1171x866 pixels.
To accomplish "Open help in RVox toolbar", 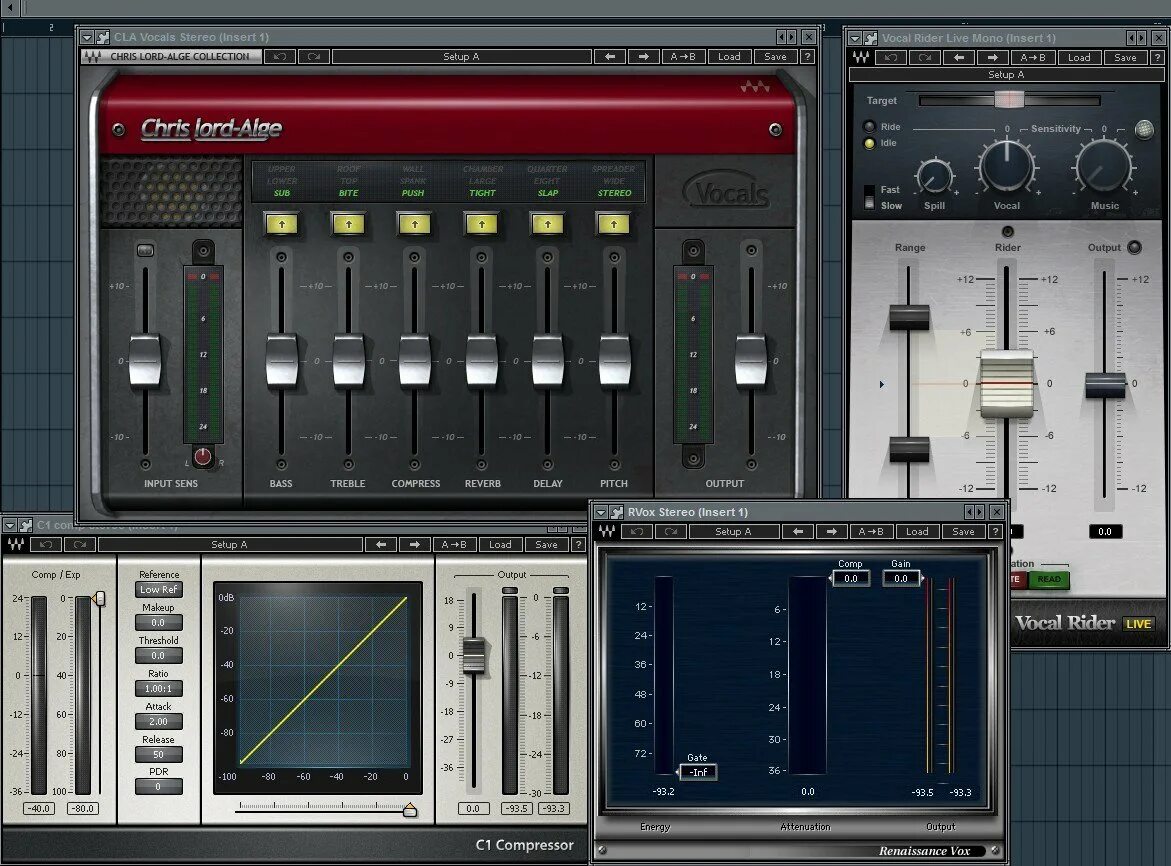I will (995, 532).
